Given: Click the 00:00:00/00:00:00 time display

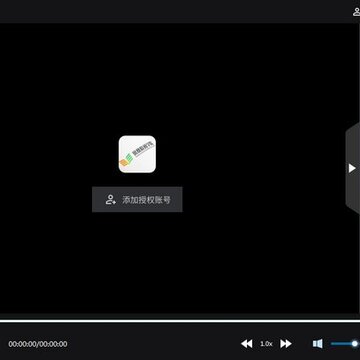Looking at the screenshot, I should [38, 344].
